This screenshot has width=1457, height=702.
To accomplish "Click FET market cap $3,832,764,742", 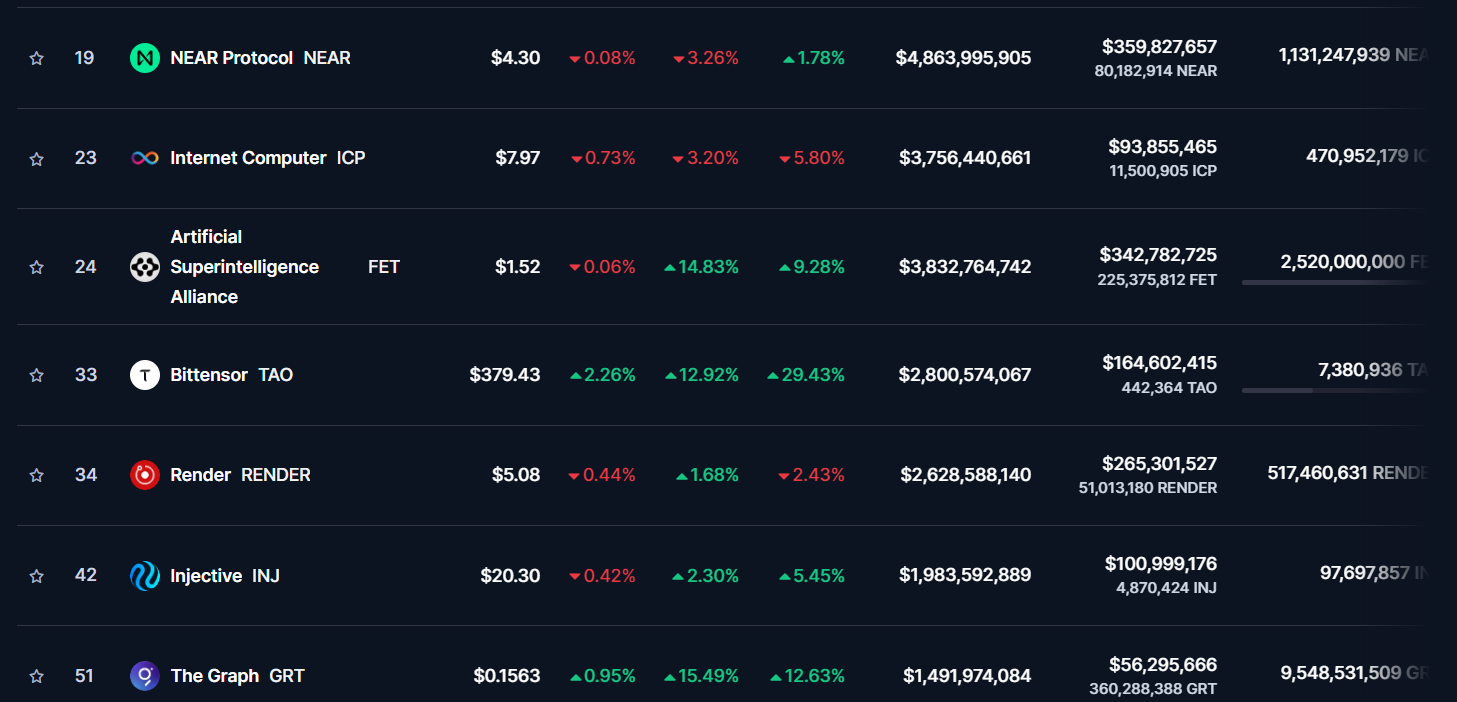I will point(965,267).
